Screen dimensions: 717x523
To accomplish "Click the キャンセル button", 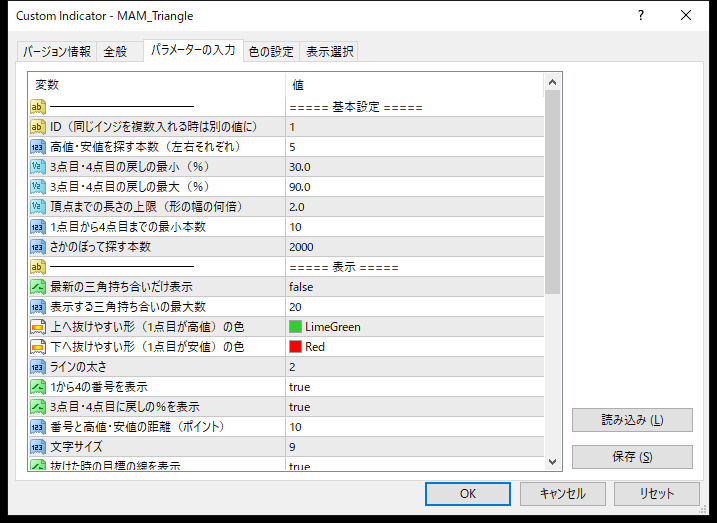I will pos(562,494).
